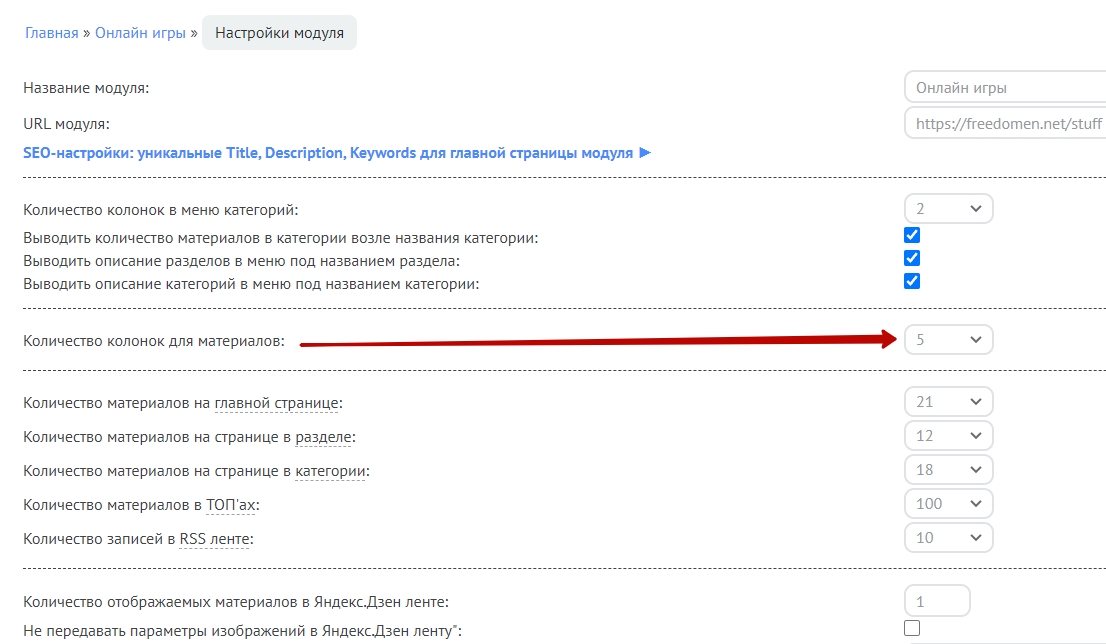The image size is (1106, 644).
Task: Open the Онлайн игры breadcrumb link
Action: pos(140,33)
